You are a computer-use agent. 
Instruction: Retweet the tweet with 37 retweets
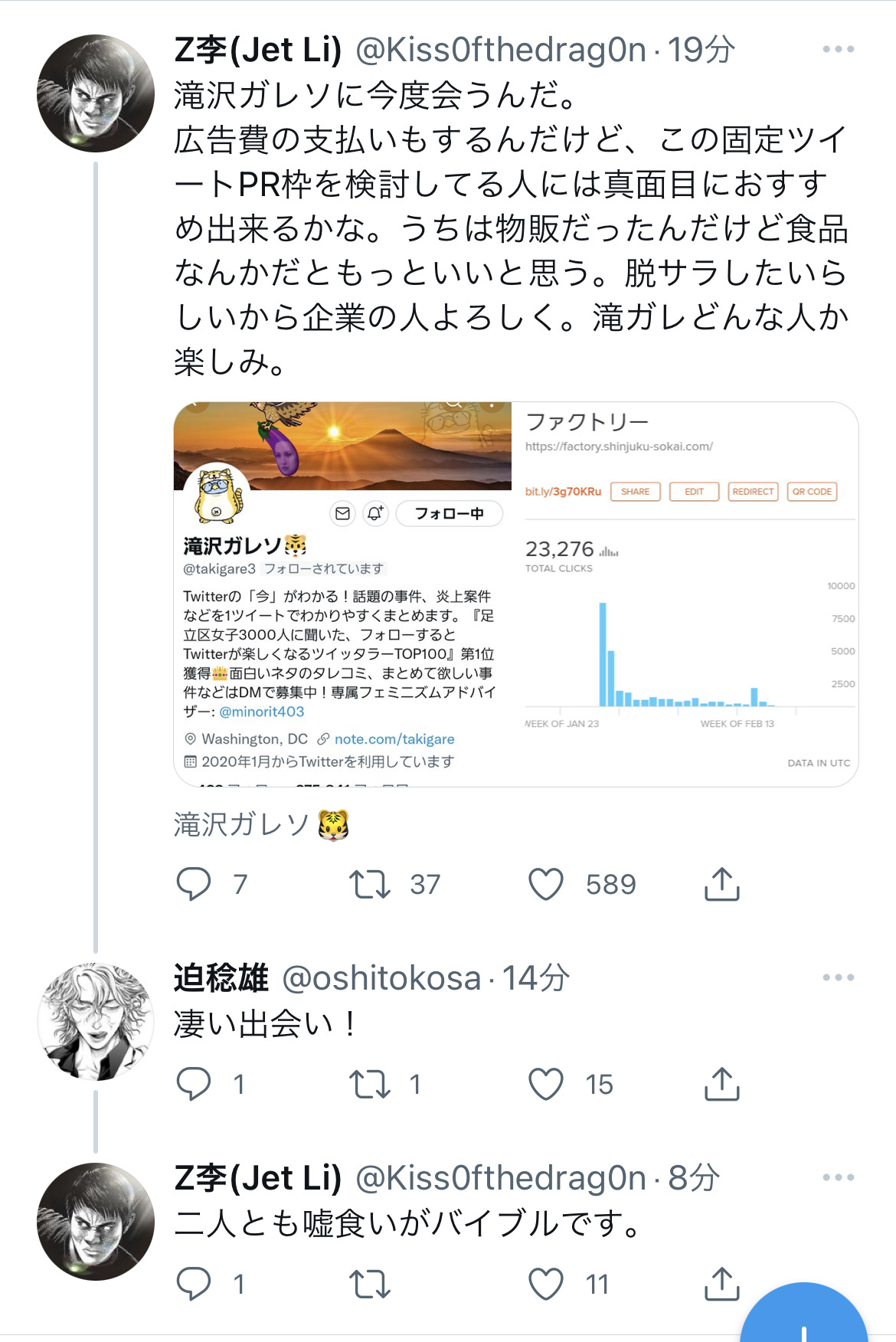coord(370,884)
